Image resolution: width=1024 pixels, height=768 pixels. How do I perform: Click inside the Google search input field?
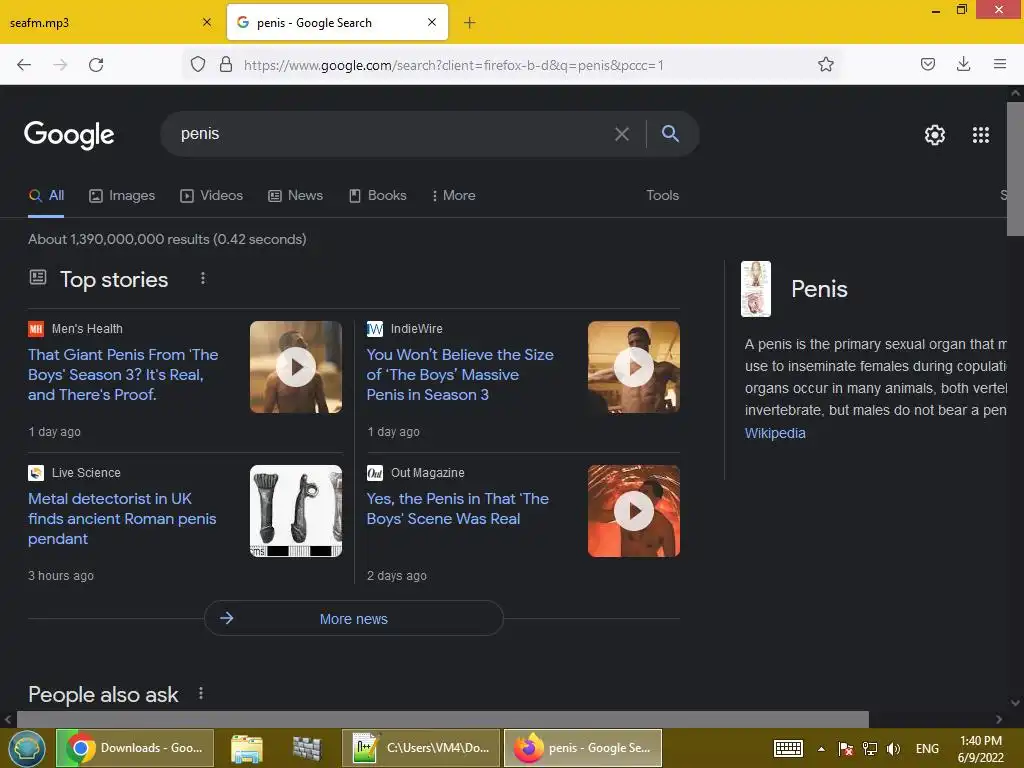pos(392,134)
